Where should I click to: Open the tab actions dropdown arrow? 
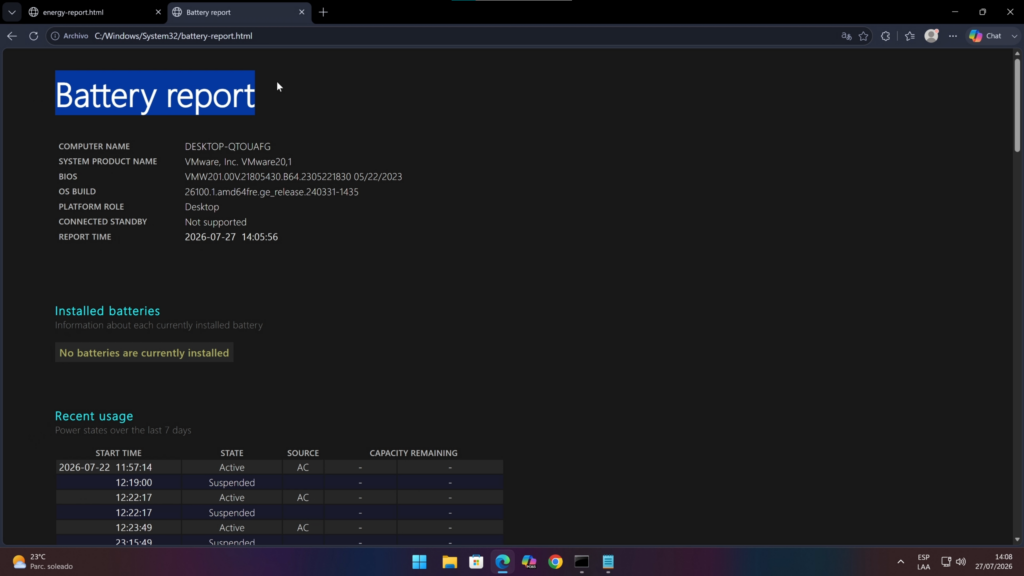pyautogui.click(x=12, y=12)
